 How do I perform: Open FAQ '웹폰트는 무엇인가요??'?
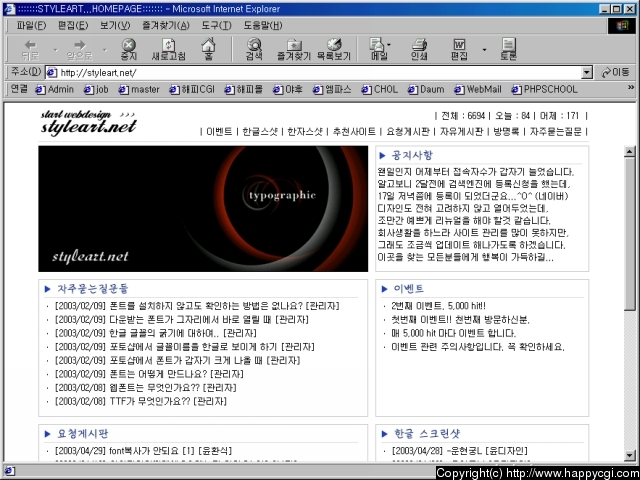pyautogui.click(x=155, y=387)
